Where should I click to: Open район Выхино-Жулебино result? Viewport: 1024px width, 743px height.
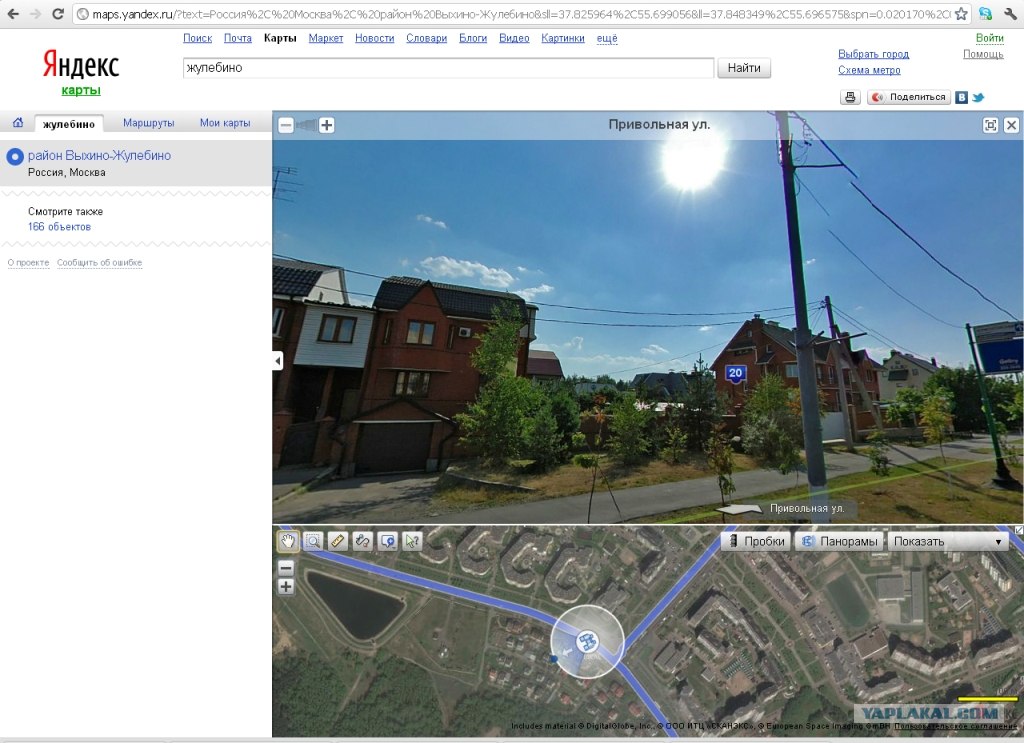[99, 156]
